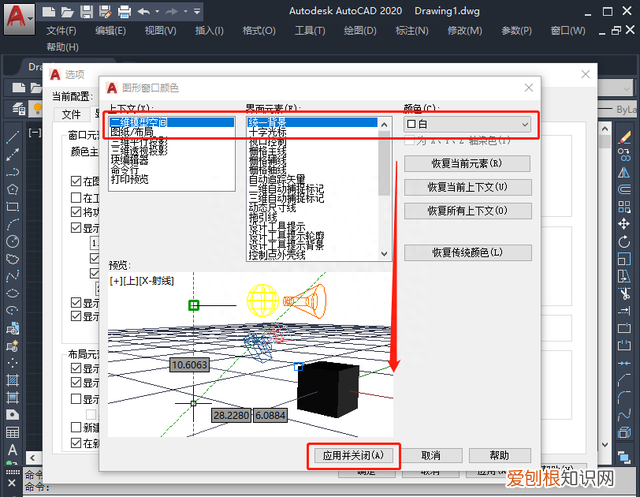Toggle the checkbox starting with 在图 in Options dialog
Screen dimensions: 640x497
[x=76, y=181]
